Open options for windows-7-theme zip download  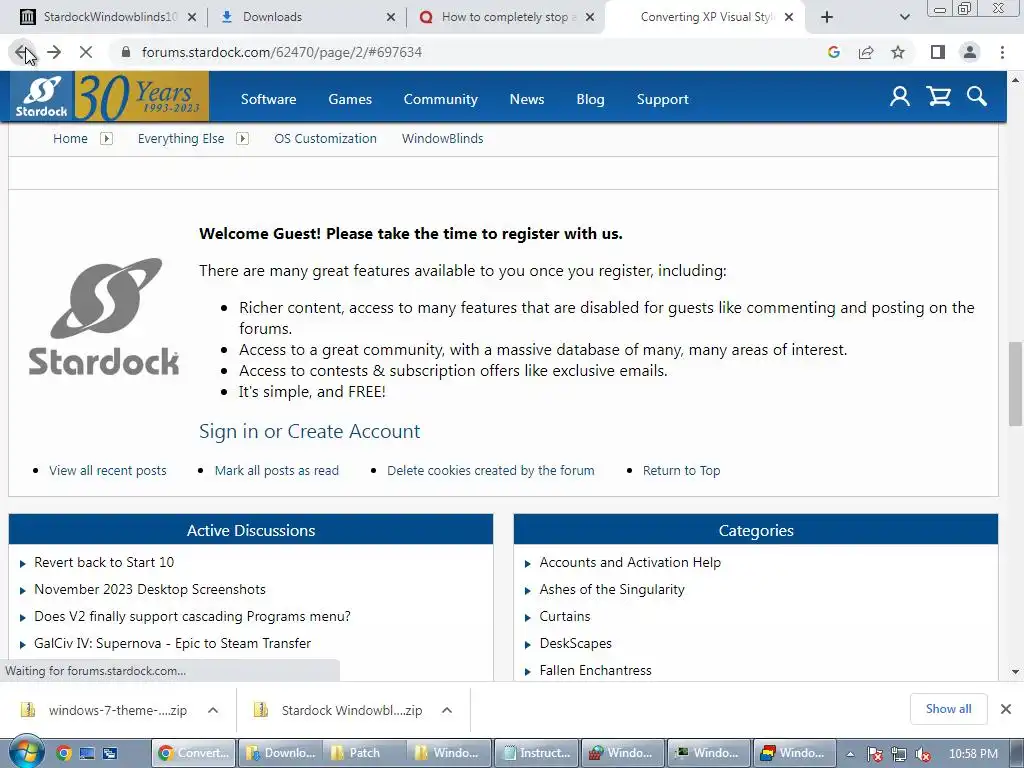(213, 710)
